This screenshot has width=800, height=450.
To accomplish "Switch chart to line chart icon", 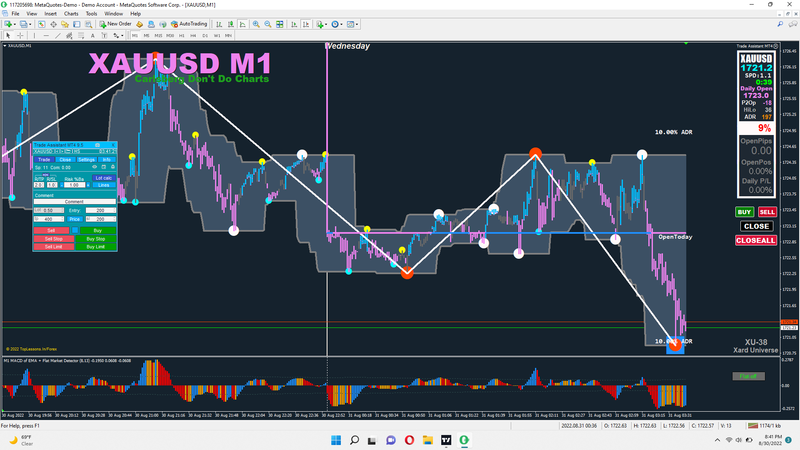I will (242, 24).
